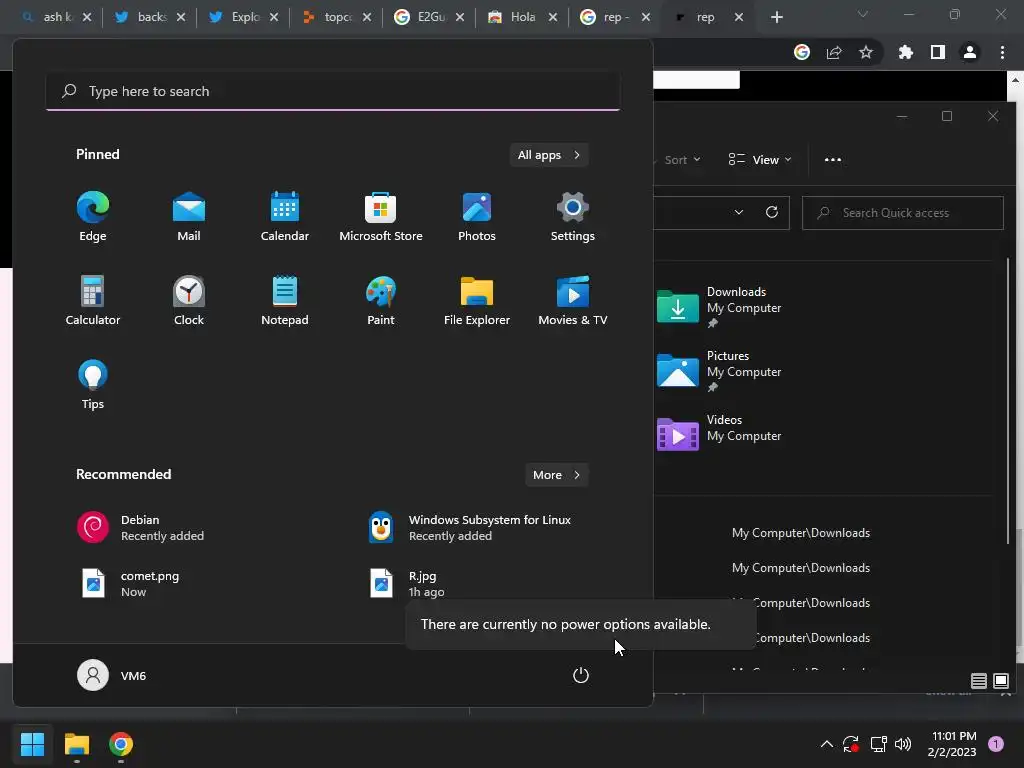Open Chrome on the taskbar

pyautogui.click(x=121, y=744)
